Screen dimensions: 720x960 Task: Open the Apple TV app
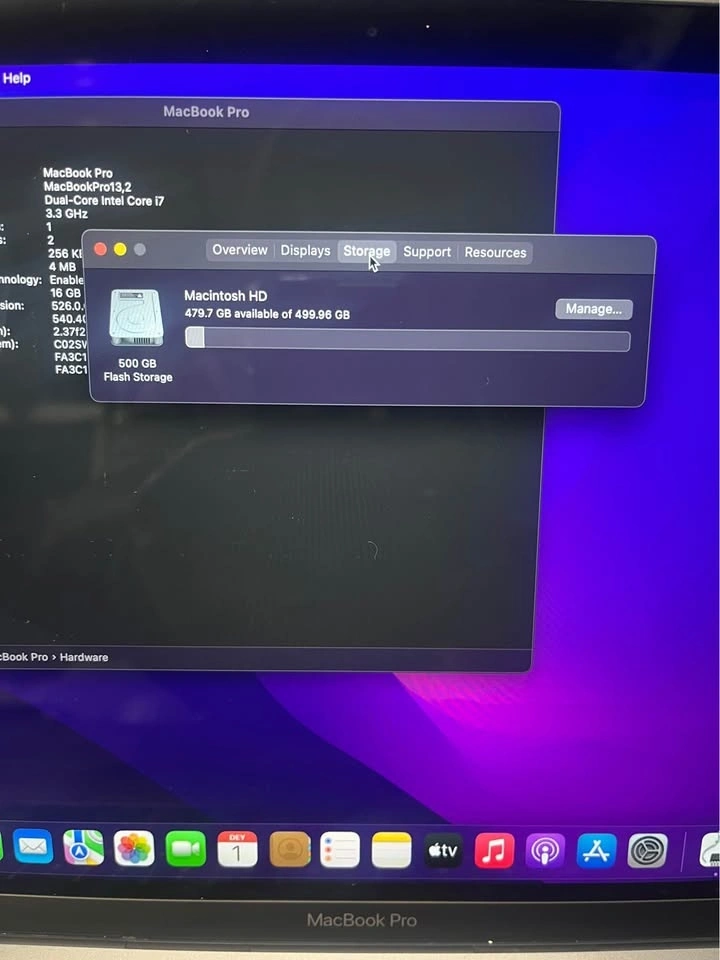[443, 851]
